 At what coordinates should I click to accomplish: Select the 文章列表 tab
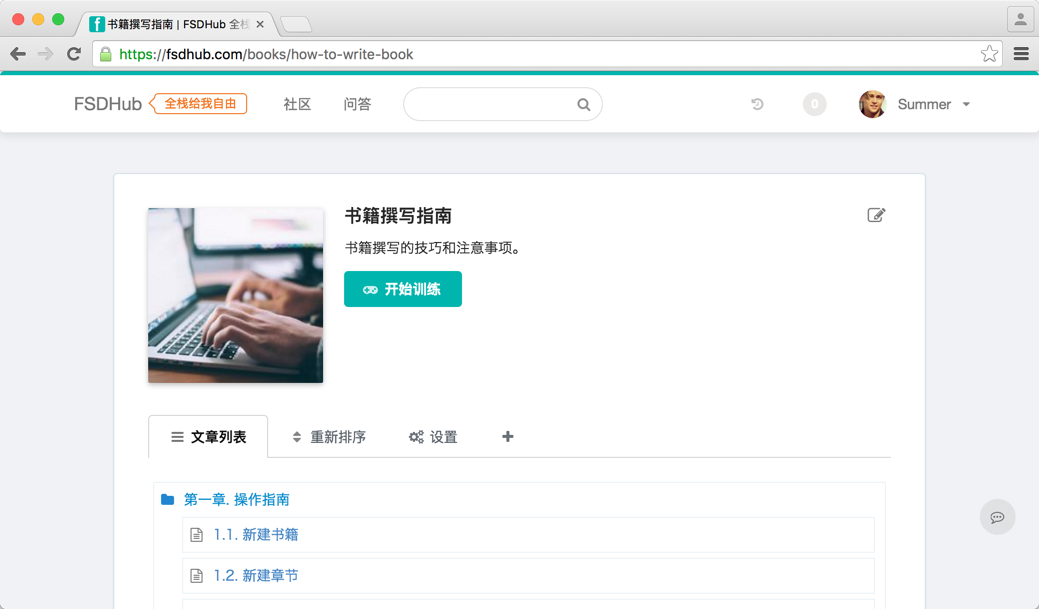[x=208, y=437]
